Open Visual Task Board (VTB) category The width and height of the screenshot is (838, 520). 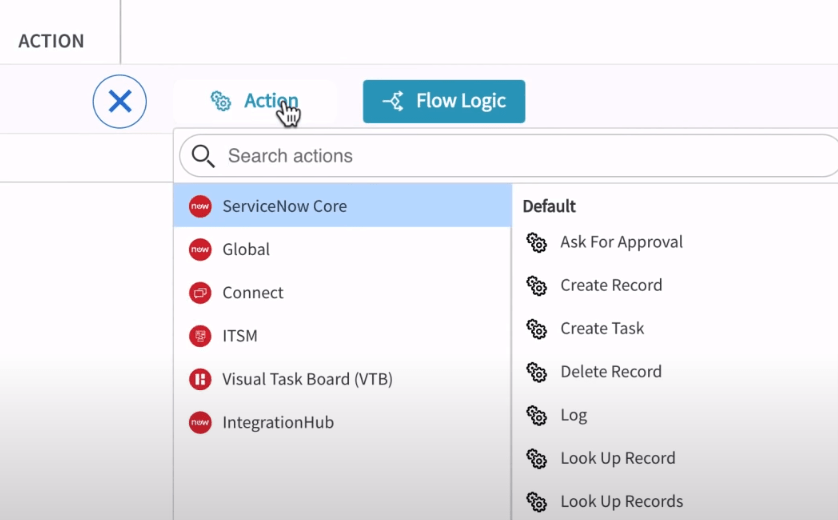342,379
